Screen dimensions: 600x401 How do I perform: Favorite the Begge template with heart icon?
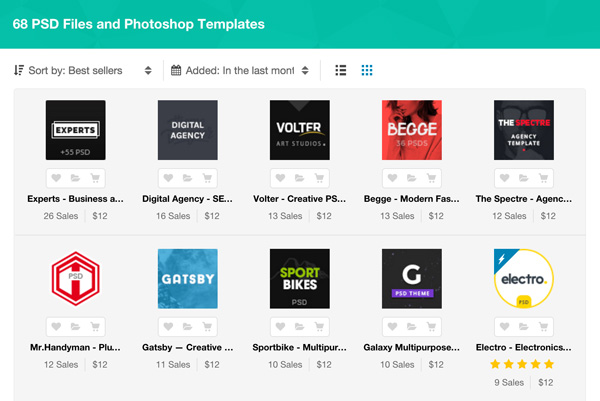coord(393,178)
